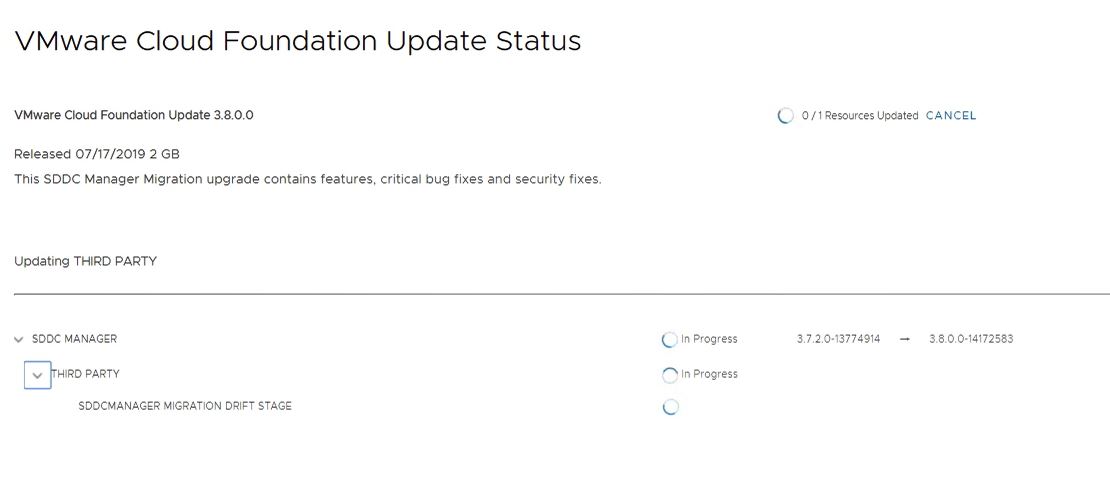The height and width of the screenshot is (494, 1110).
Task: Select SDDCMANAGER MIGRATION DRIFT STAGE item
Action: [185, 406]
